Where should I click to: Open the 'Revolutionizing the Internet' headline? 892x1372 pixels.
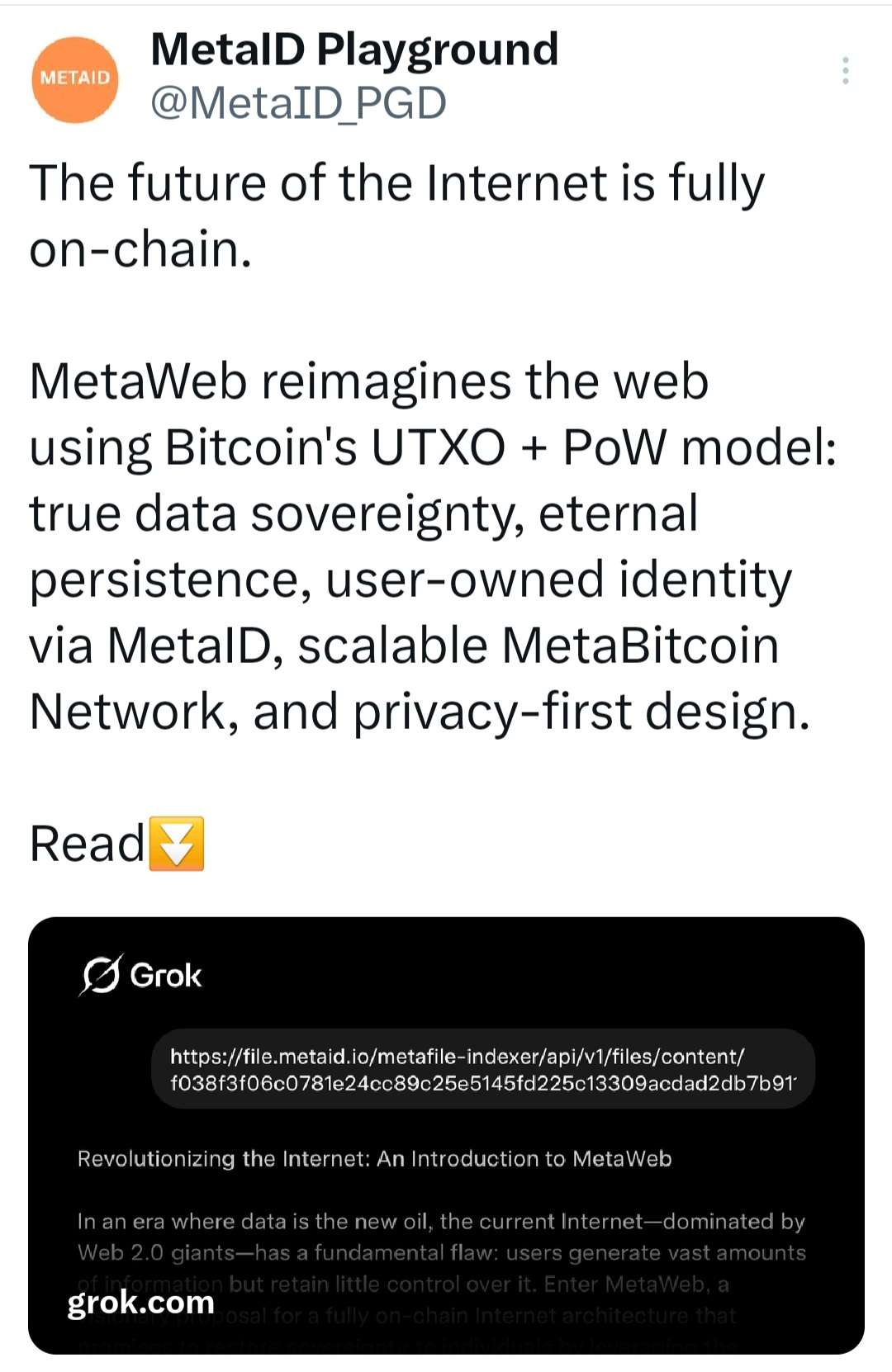pos(374,1158)
